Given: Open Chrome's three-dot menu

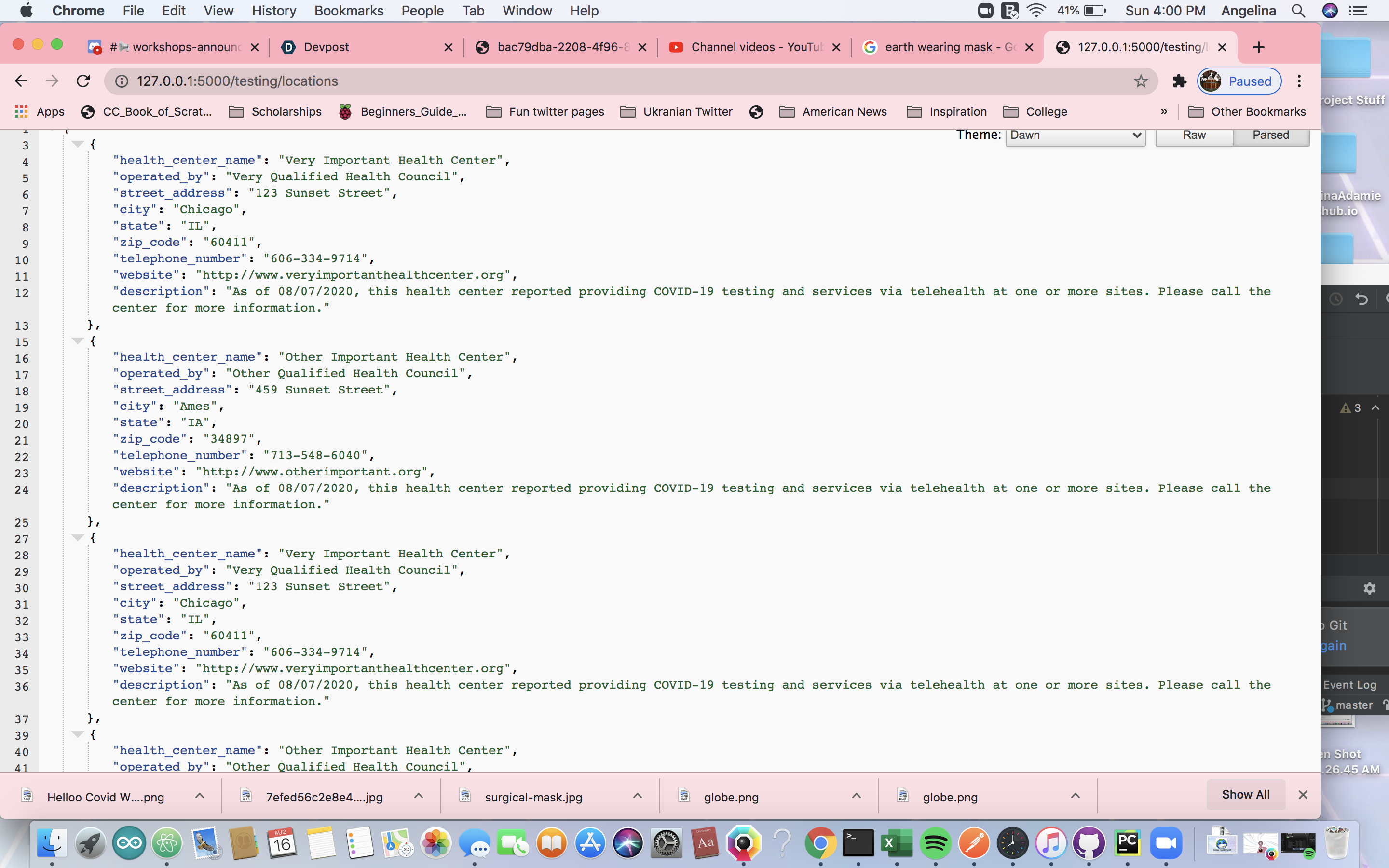Looking at the screenshot, I should click(1299, 81).
